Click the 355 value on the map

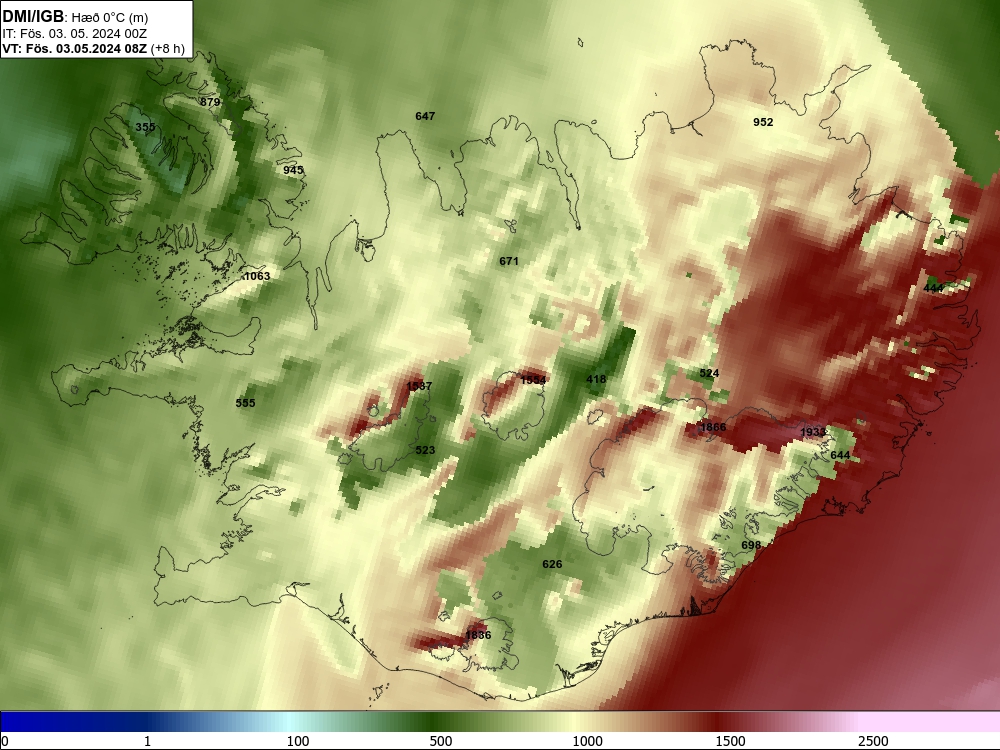145,127
